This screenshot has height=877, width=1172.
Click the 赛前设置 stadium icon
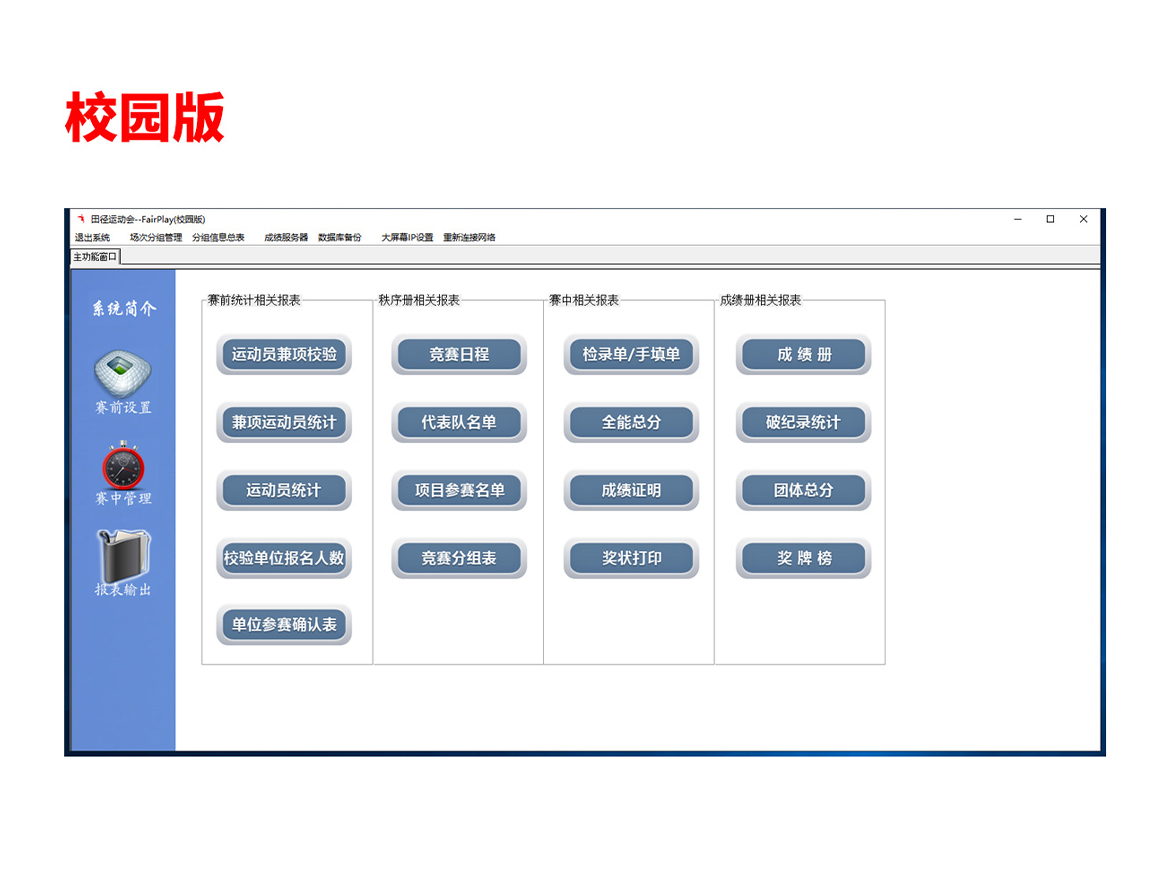pos(122,374)
